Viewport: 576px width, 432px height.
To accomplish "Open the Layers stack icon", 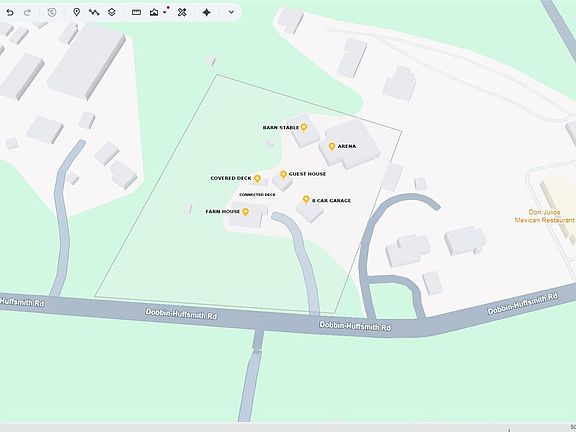I will point(112,12).
